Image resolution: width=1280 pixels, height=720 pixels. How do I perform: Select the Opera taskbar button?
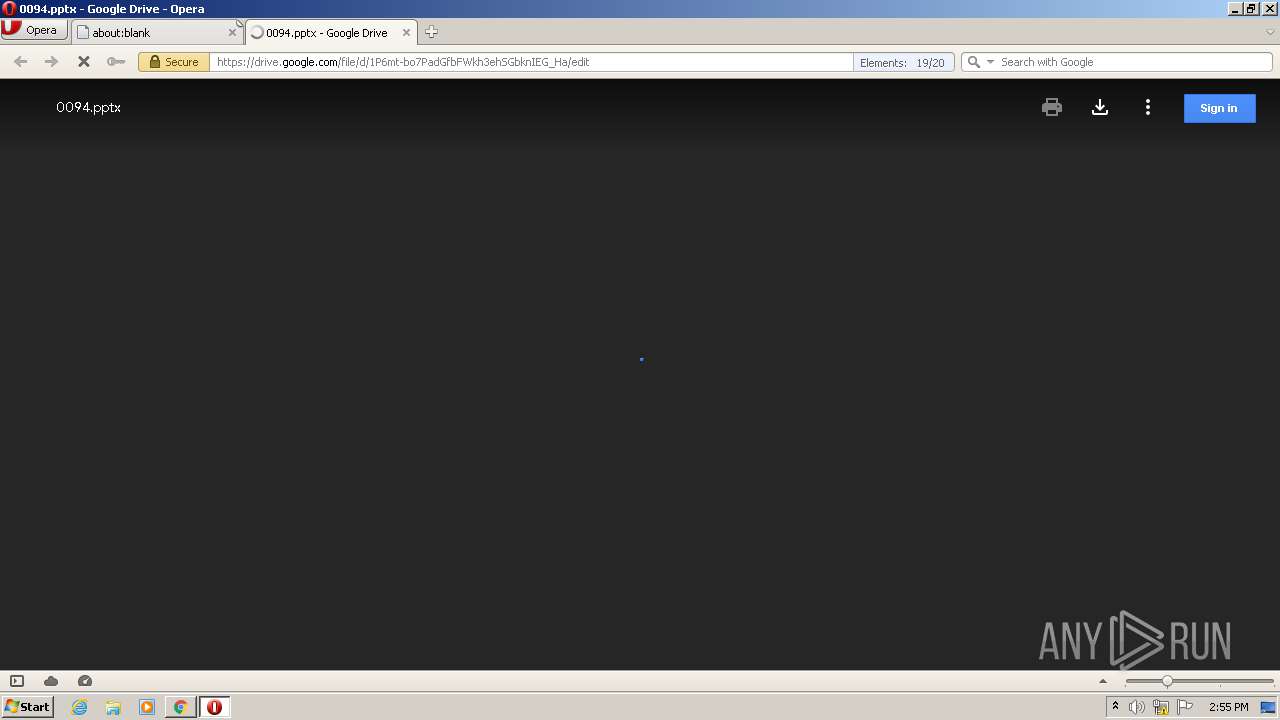pyautogui.click(x=214, y=707)
